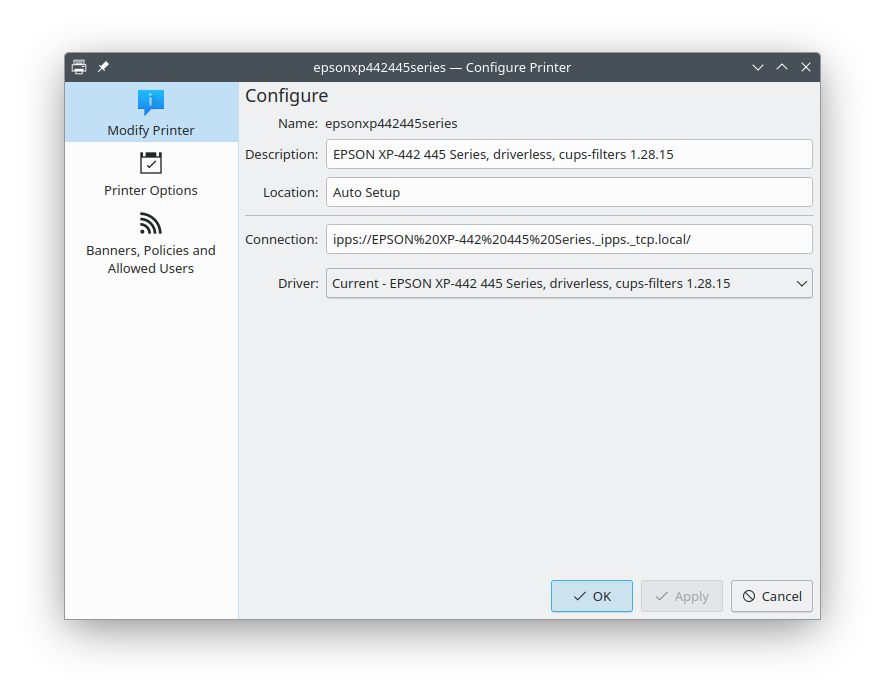Select the "Modify Printer" text label
This screenshot has width=885, height=696.
151,130
